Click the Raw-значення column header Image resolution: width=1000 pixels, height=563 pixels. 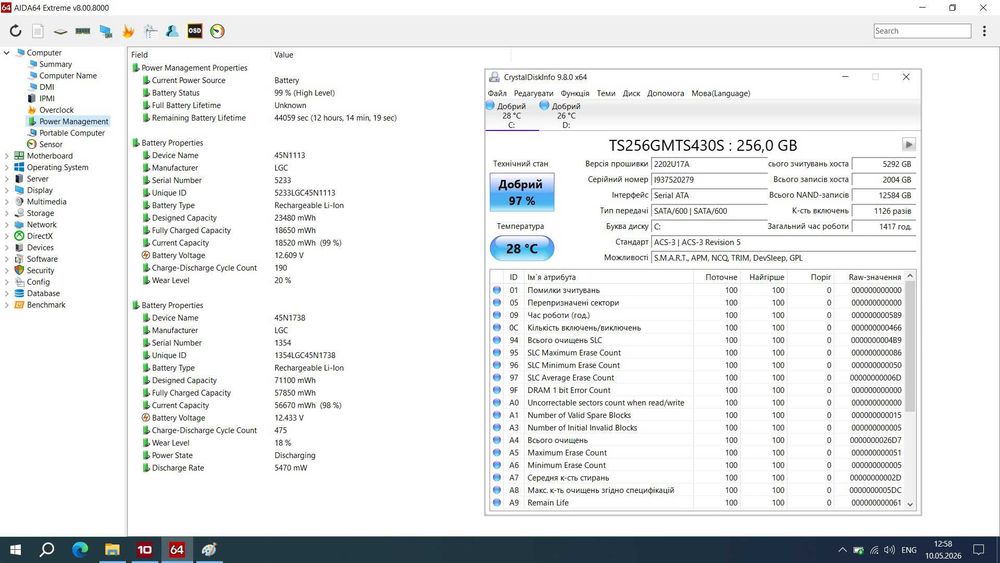[x=874, y=277]
